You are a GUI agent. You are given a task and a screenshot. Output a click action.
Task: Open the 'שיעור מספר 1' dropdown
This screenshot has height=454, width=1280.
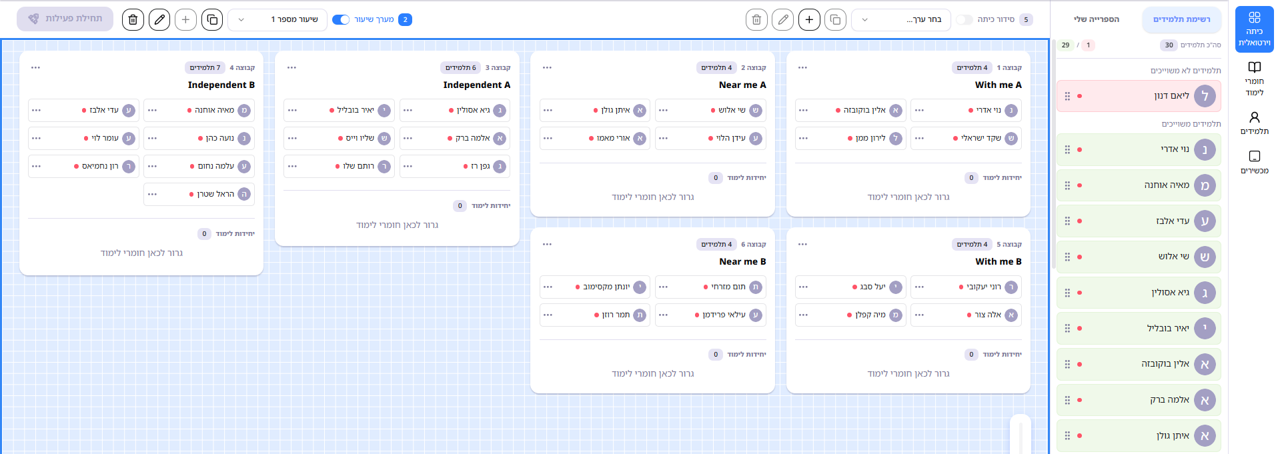[277, 20]
